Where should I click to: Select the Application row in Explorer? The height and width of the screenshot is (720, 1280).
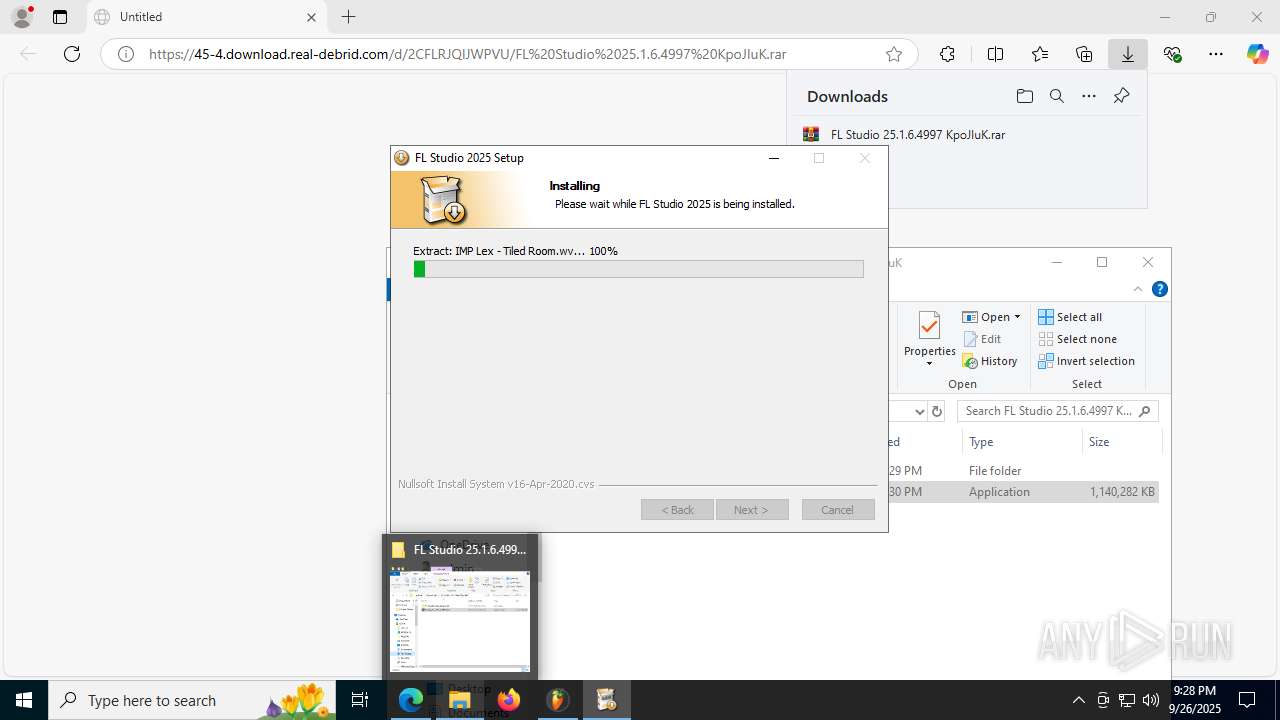point(1023,492)
